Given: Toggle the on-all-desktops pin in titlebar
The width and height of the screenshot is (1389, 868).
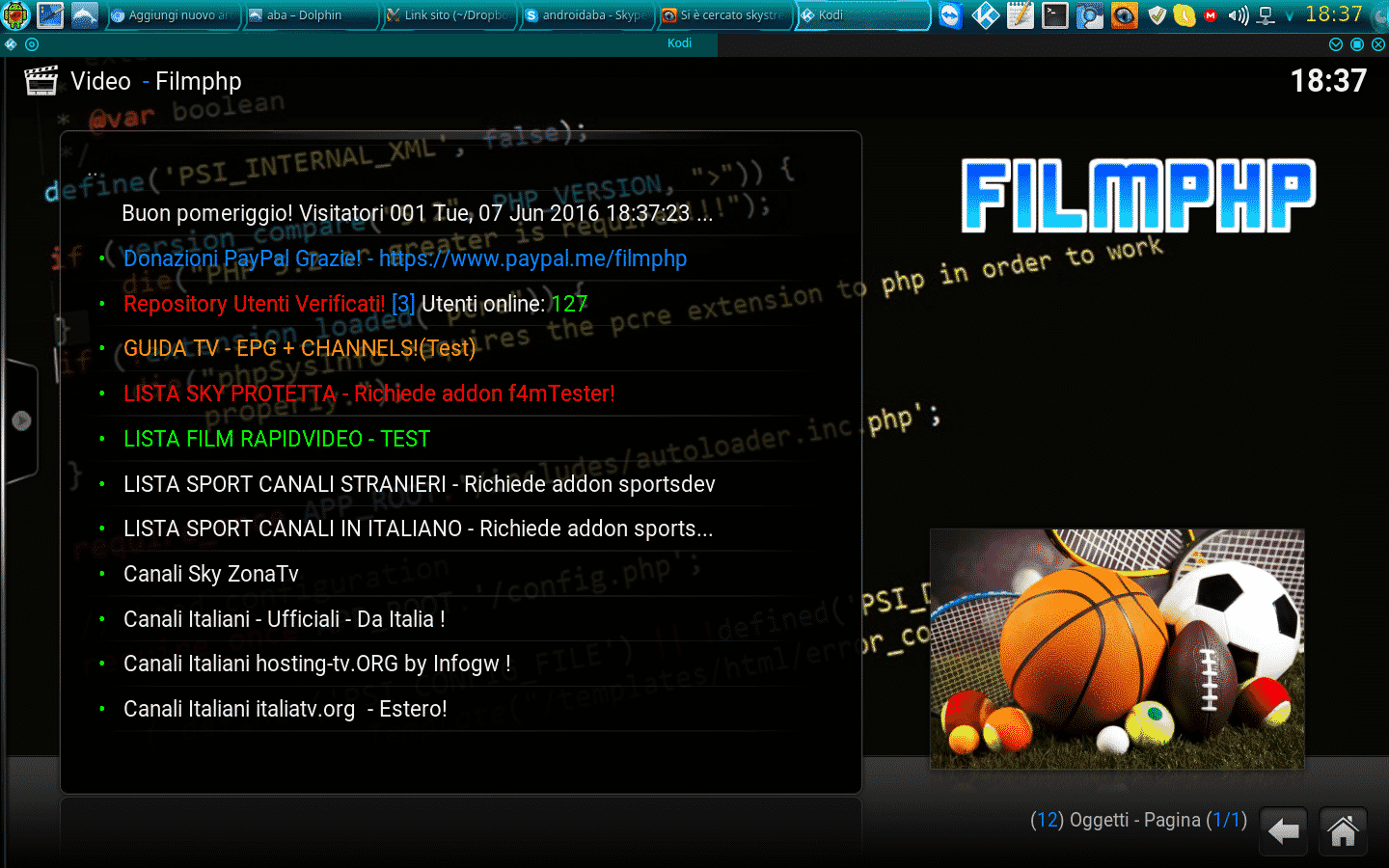Looking at the screenshot, I should [x=32, y=44].
